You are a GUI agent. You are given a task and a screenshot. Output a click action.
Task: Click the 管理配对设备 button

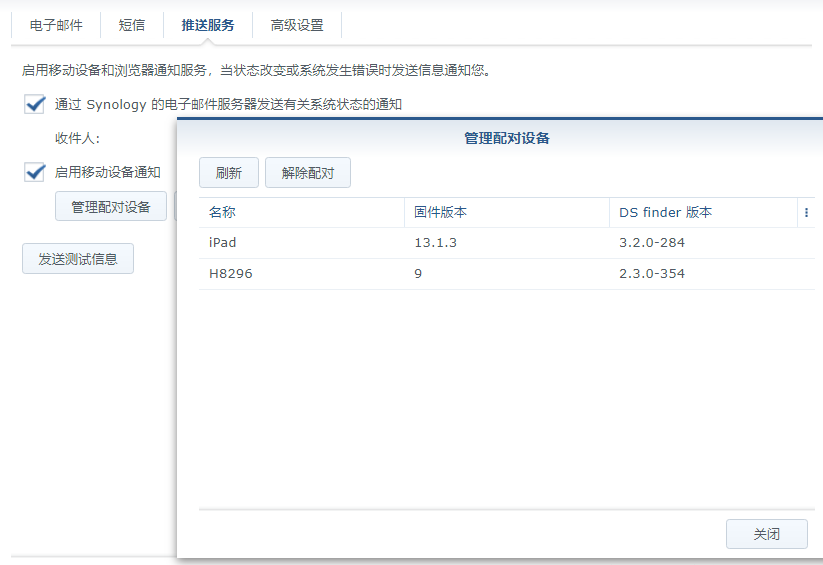(110, 207)
